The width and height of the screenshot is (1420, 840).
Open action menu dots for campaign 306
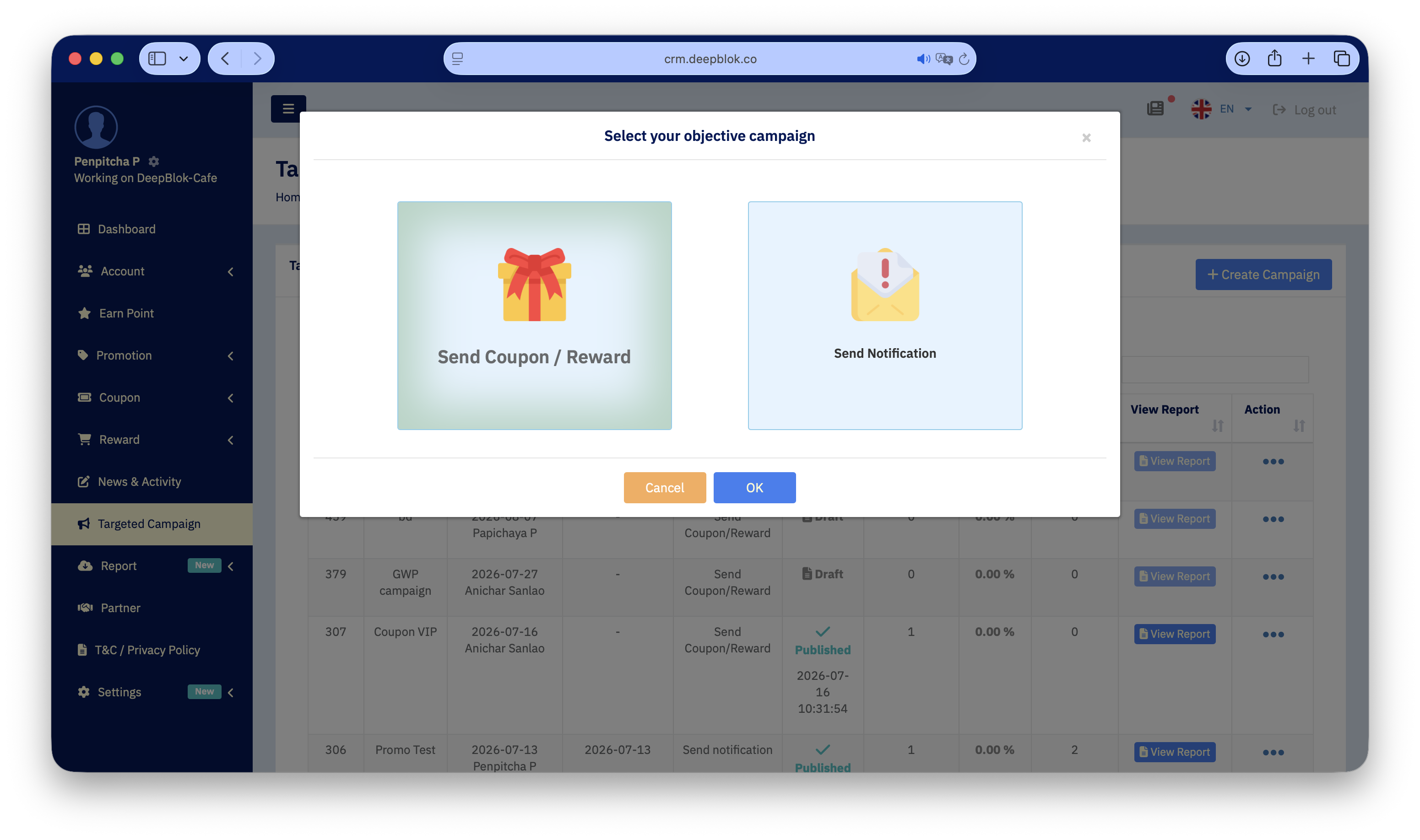tap(1273, 752)
